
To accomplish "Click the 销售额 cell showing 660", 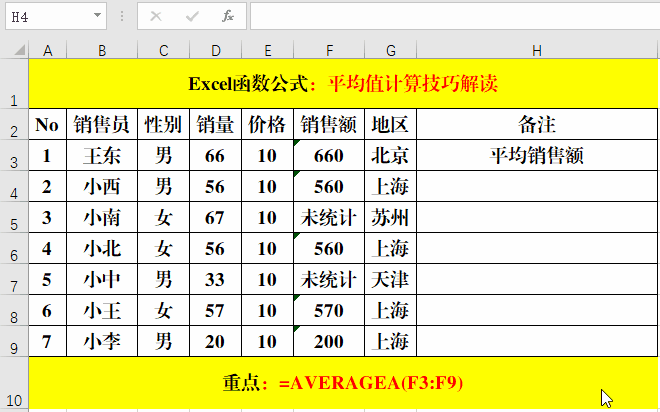I will tap(329, 156).
